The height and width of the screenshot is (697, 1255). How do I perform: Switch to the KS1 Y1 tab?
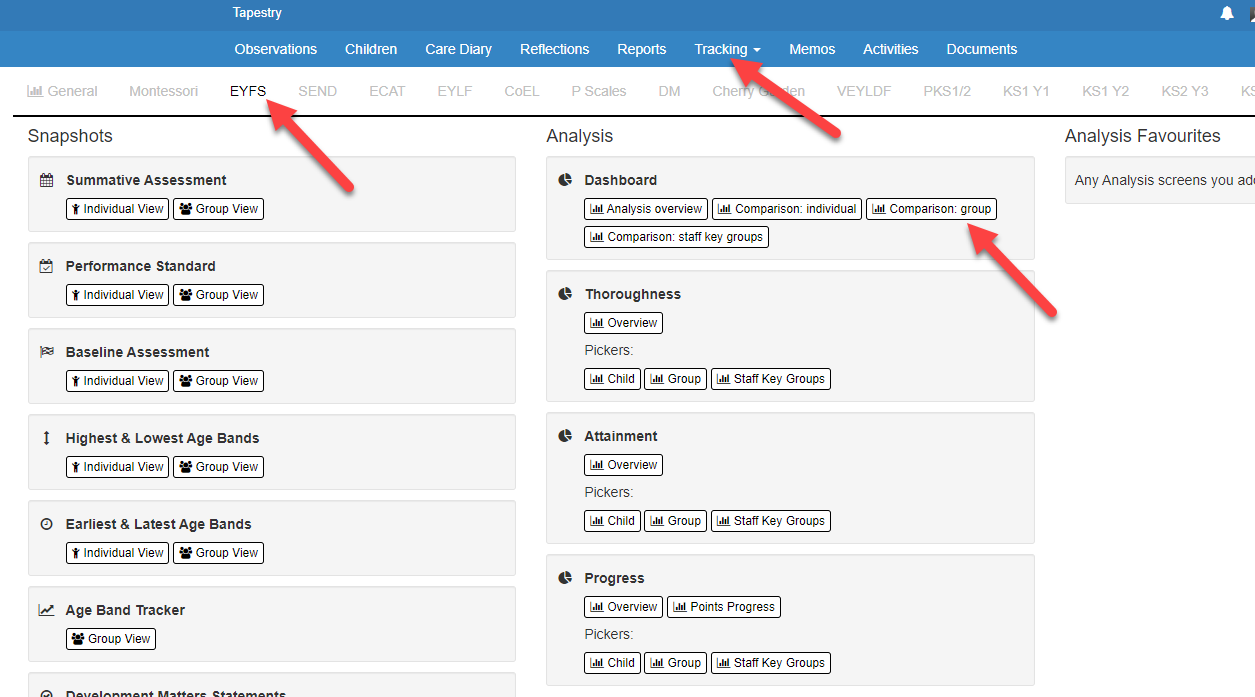[x=1026, y=91]
